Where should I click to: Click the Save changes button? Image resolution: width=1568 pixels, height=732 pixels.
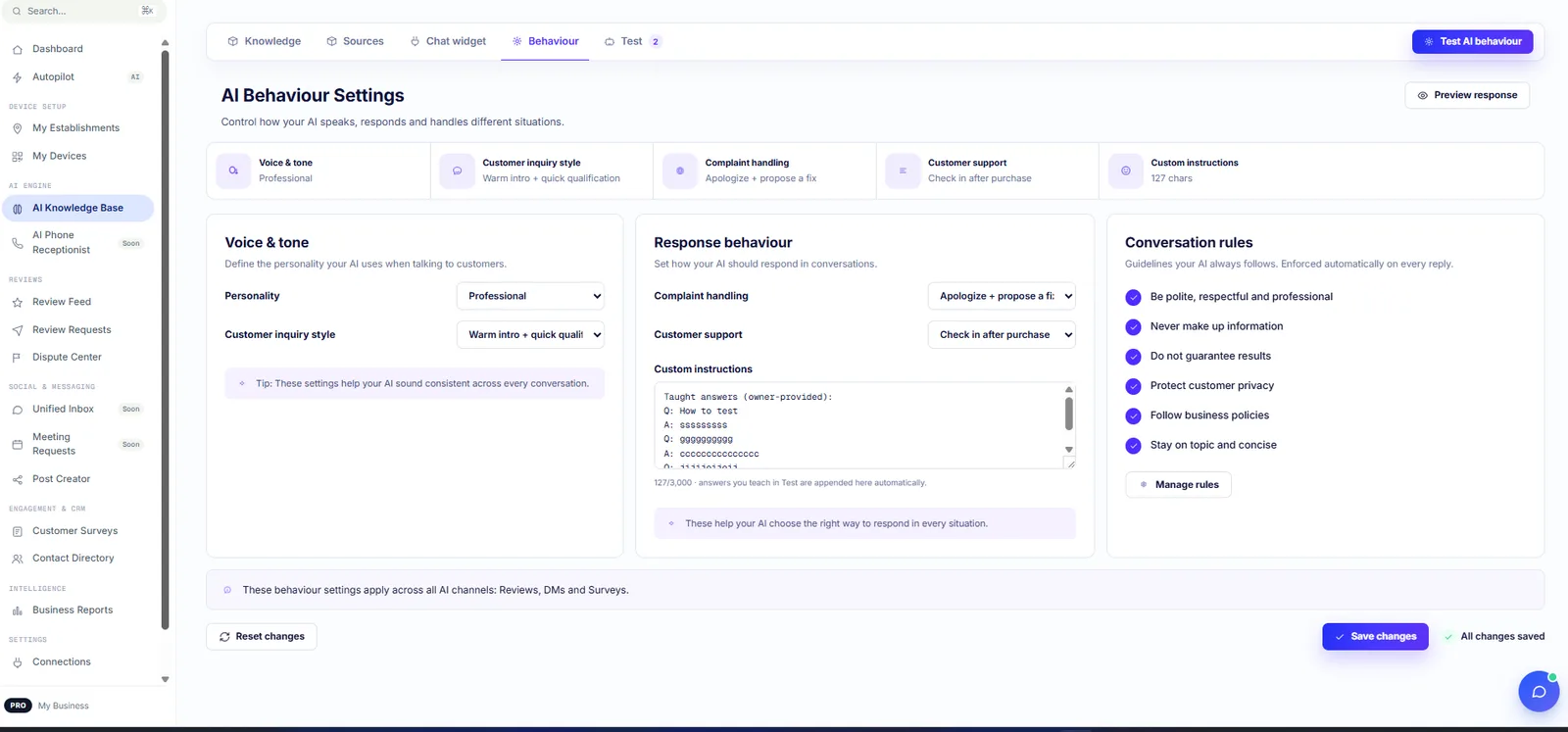click(1375, 637)
